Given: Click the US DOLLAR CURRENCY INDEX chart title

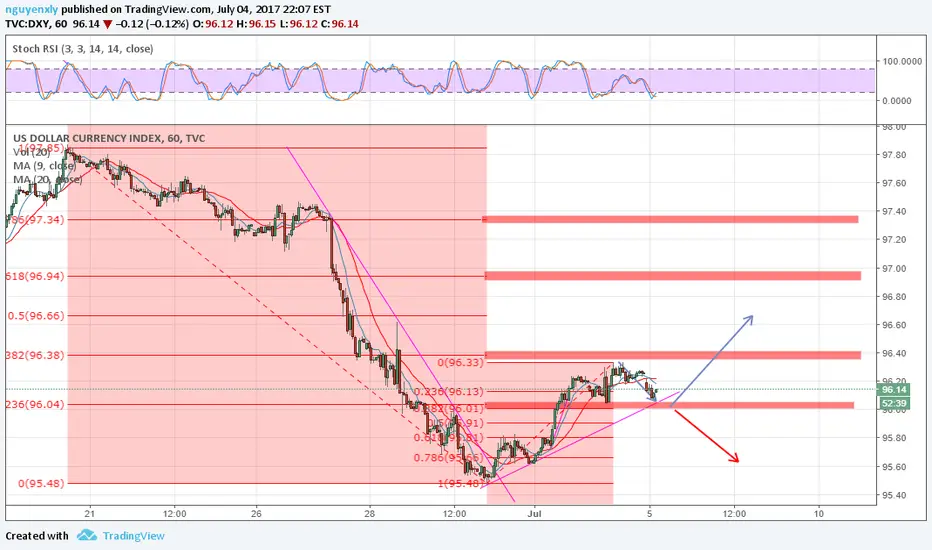Looking at the screenshot, I should coord(109,138).
